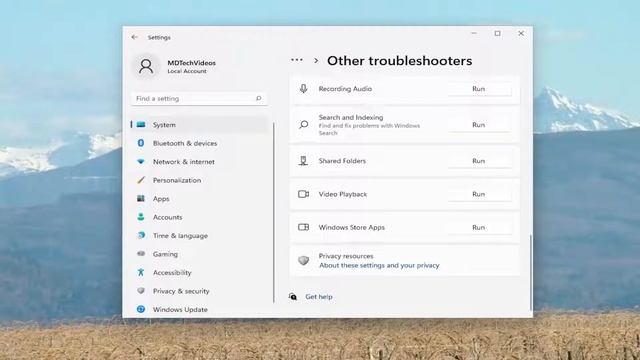The width and height of the screenshot is (640, 360).
Task: Click the Network wifi icon in sidebar
Action: tap(141, 162)
